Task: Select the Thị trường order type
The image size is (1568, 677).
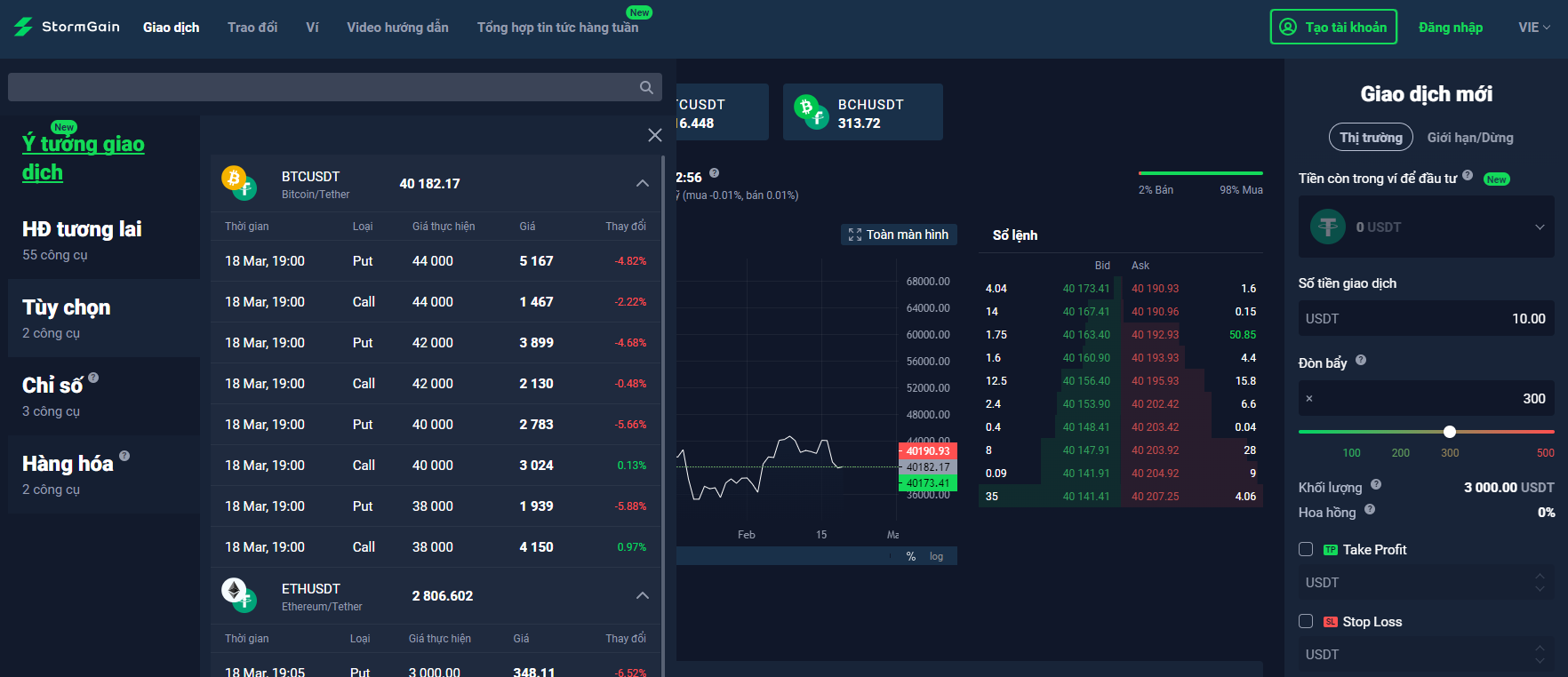Action: [x=1371, y=137]
